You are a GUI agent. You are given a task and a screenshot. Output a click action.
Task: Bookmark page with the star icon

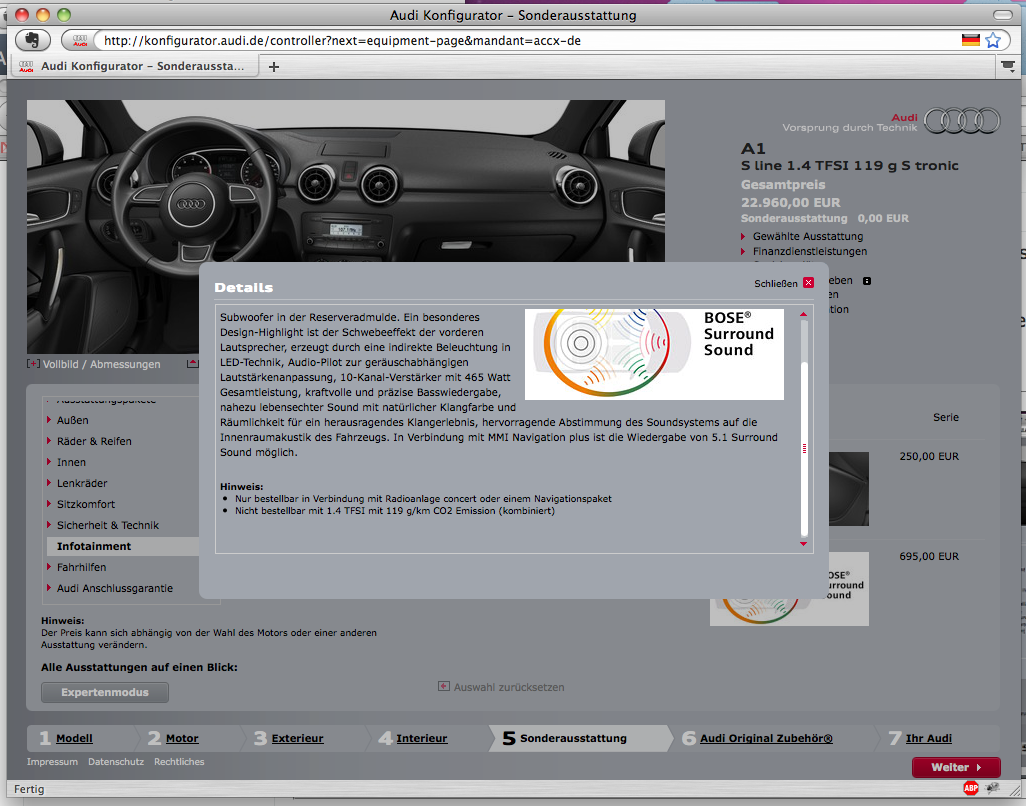[993, 40]
